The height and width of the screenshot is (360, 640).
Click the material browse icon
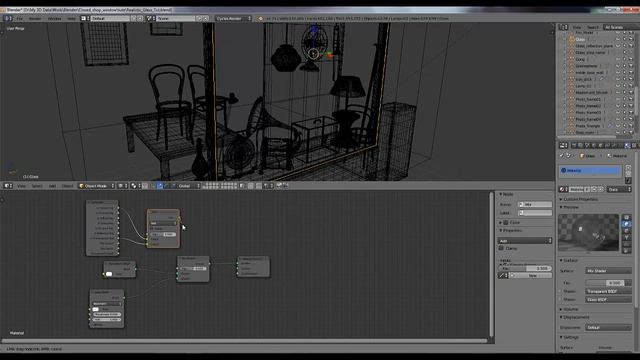pos(563,189)
